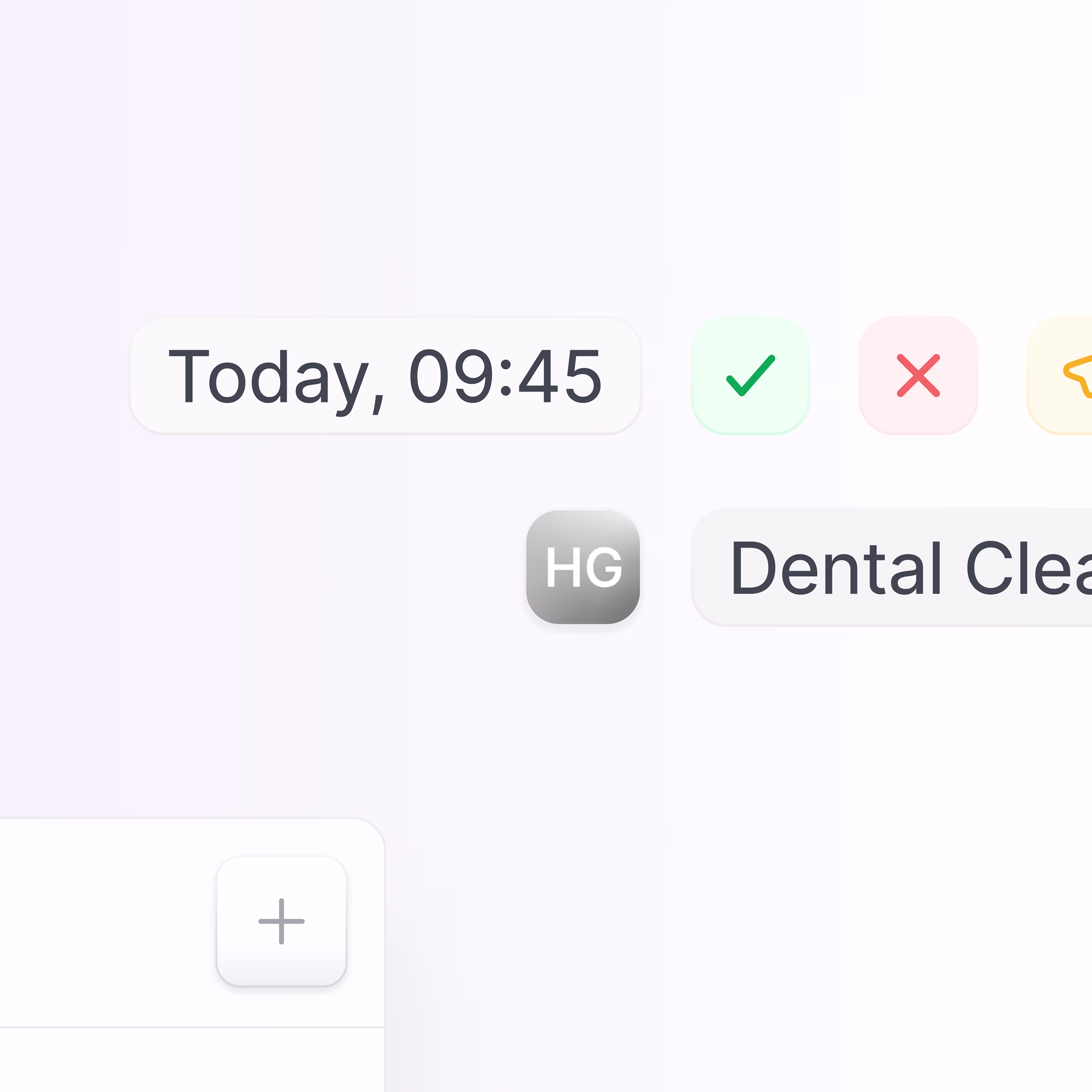
Task: Confirm the appointment with the green checkmark
Action: (751, 375)
